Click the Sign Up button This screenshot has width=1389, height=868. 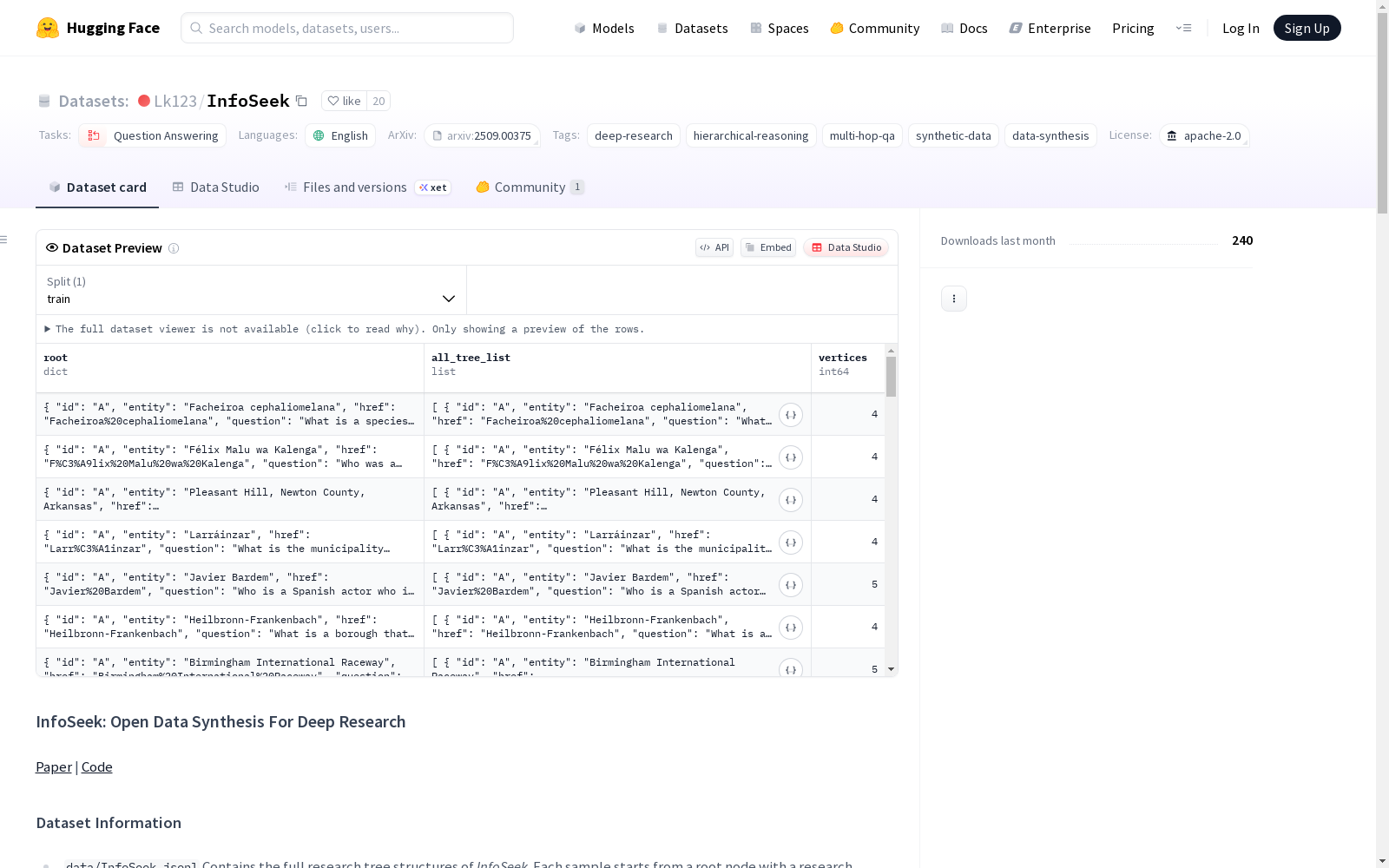coord(1307,28)
